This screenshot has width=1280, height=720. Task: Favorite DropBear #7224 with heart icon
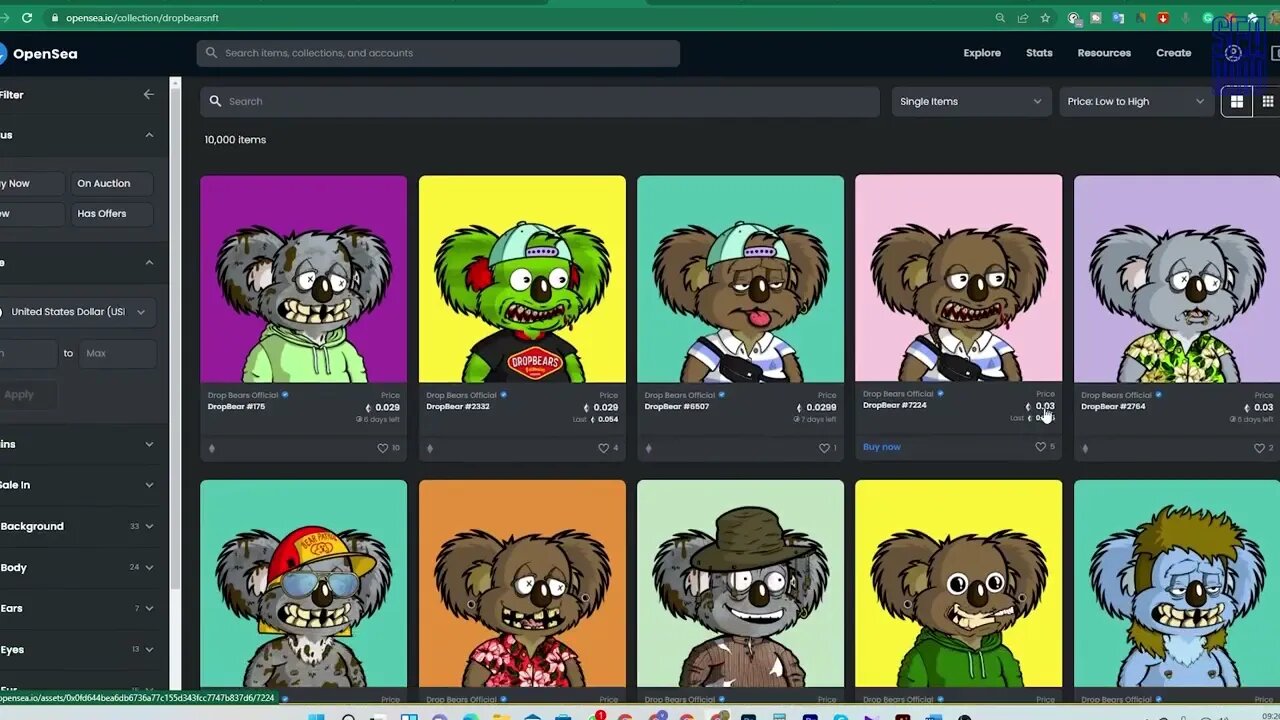click(x=1040, y=447)
